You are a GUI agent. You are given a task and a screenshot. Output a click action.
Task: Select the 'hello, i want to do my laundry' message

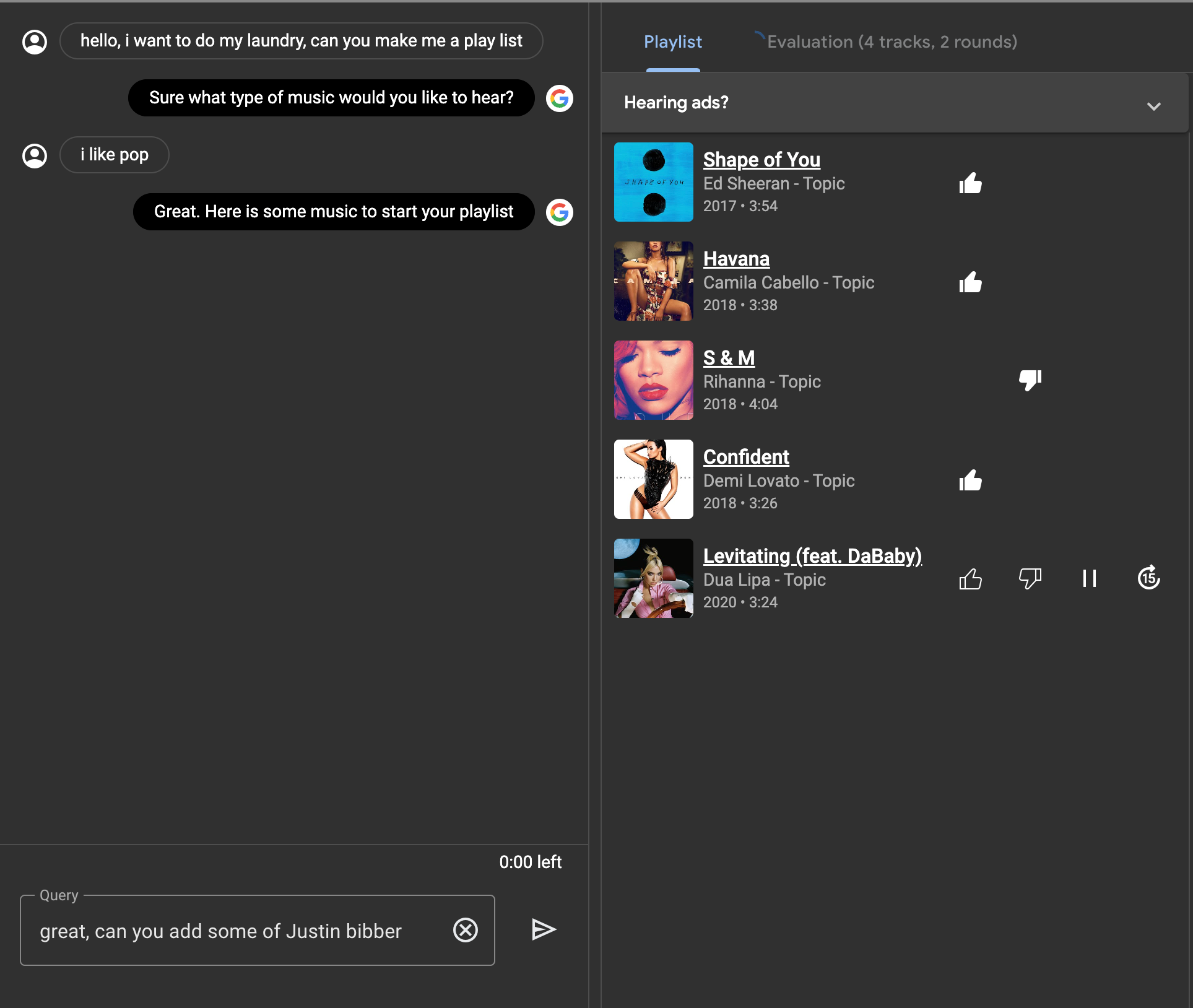pyautogui.click(x=302, y=41)
